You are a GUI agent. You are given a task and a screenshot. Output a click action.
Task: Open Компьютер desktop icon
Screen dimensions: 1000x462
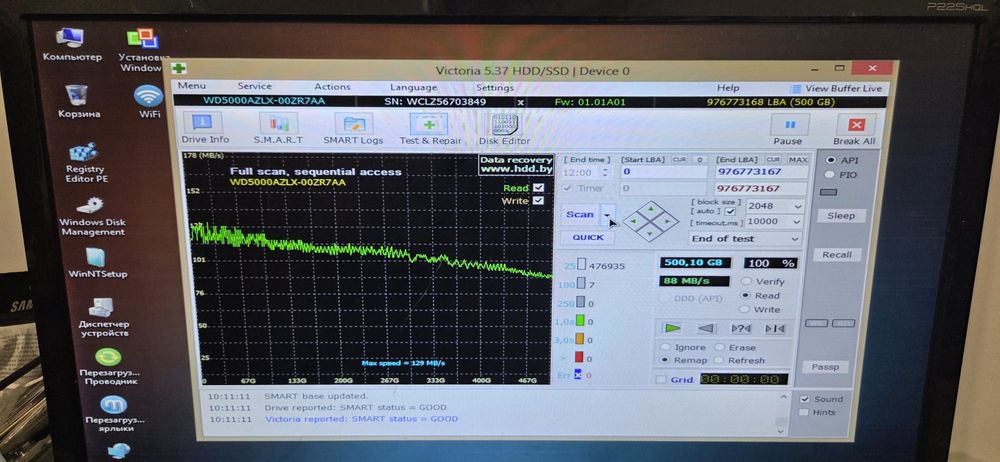pyautogui.click(x=71, y=39)
